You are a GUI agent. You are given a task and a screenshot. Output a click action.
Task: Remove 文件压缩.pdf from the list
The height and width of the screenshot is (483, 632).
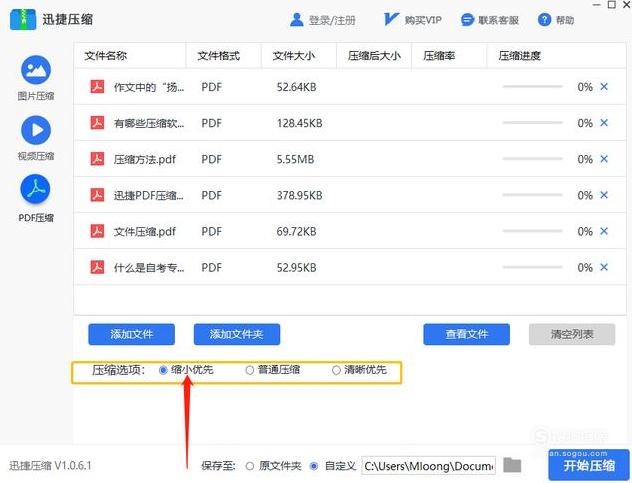coord(604,231)
